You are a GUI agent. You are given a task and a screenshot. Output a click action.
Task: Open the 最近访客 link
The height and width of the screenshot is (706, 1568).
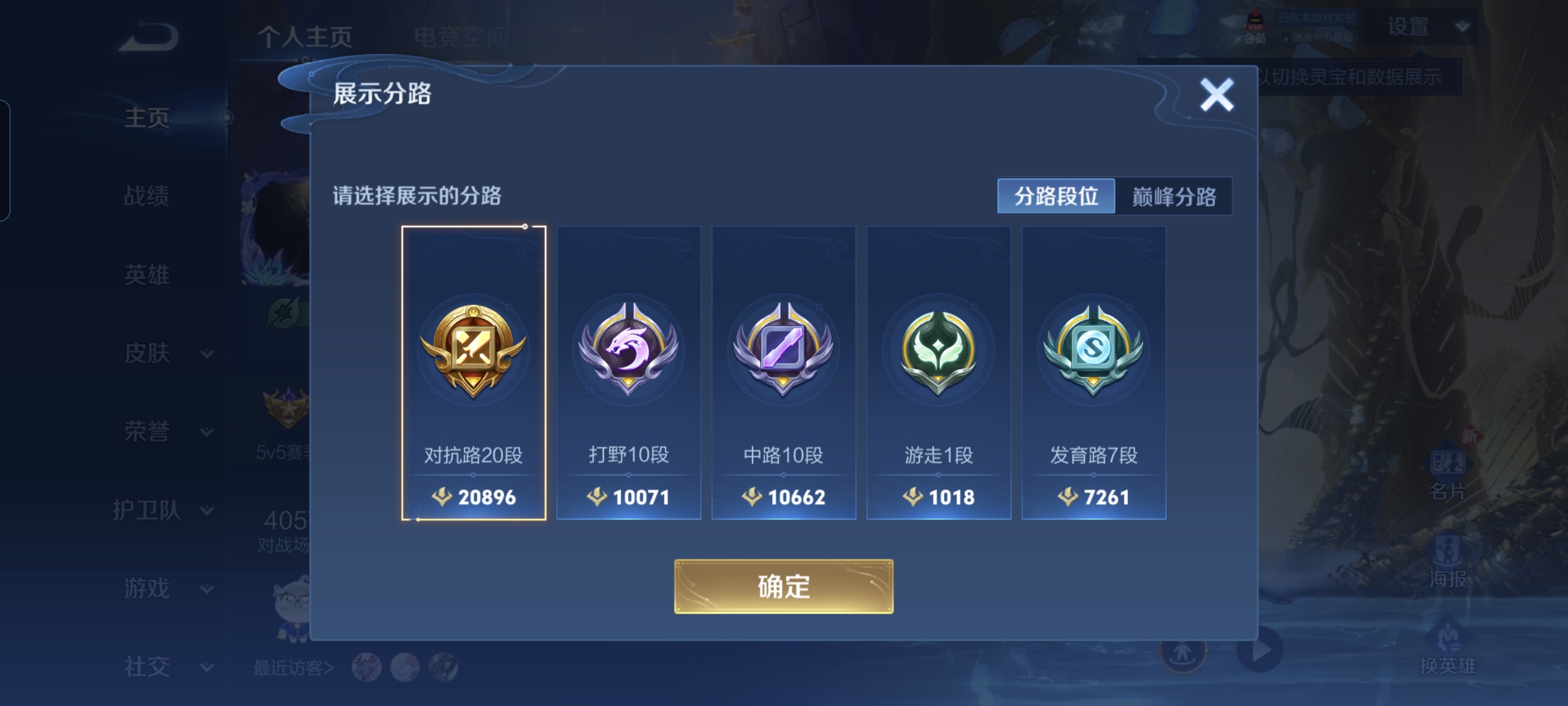pos(293,668)
